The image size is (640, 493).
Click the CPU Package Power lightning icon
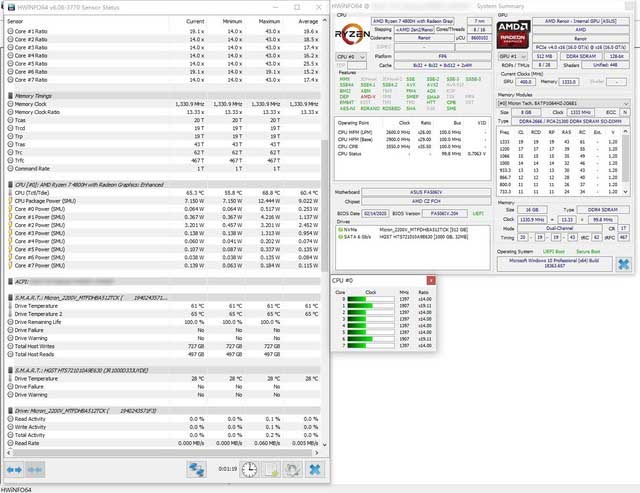click(x=11, y=201)
